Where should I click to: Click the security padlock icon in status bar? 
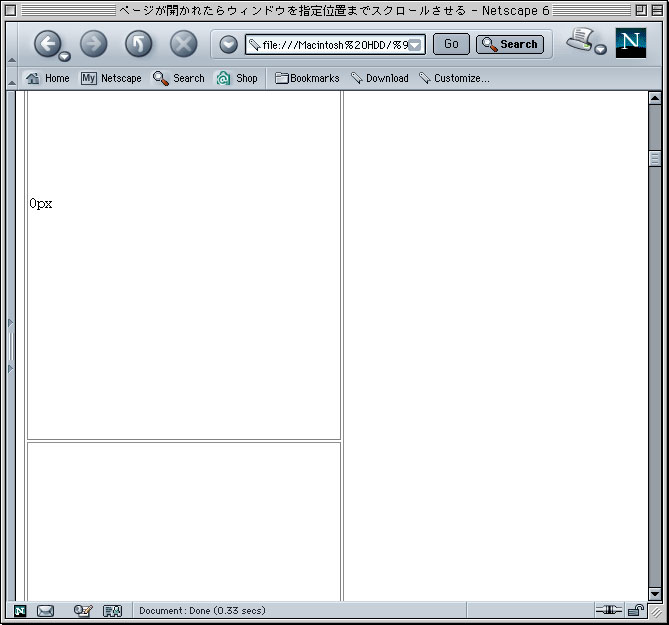pyautogui.click(x=636, y=610)
